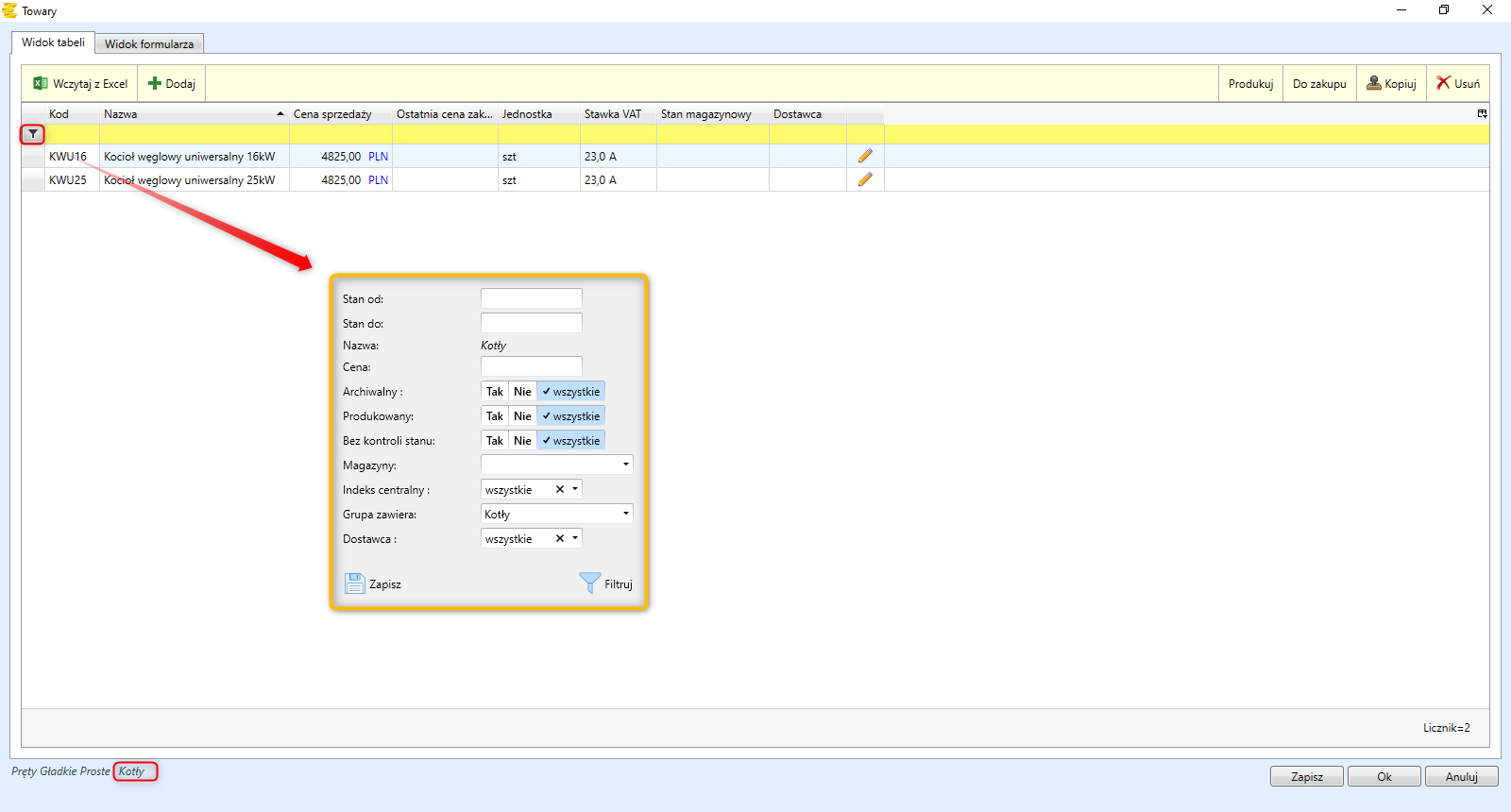
Task: Click the Produkuj toolbar button
Action: tap(1250, 84)
